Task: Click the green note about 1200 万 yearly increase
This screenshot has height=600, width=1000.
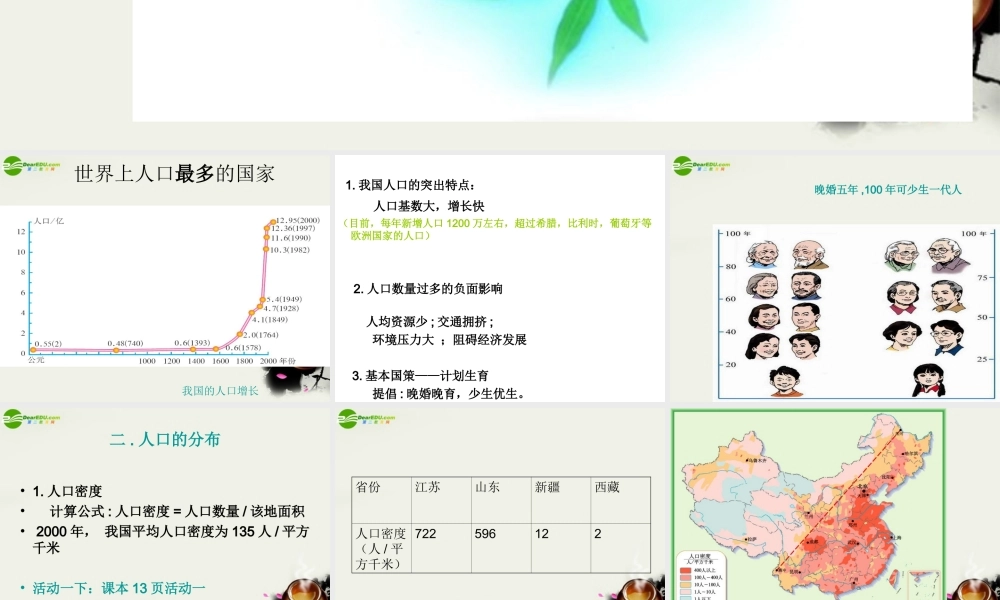Action: (497, 230)
